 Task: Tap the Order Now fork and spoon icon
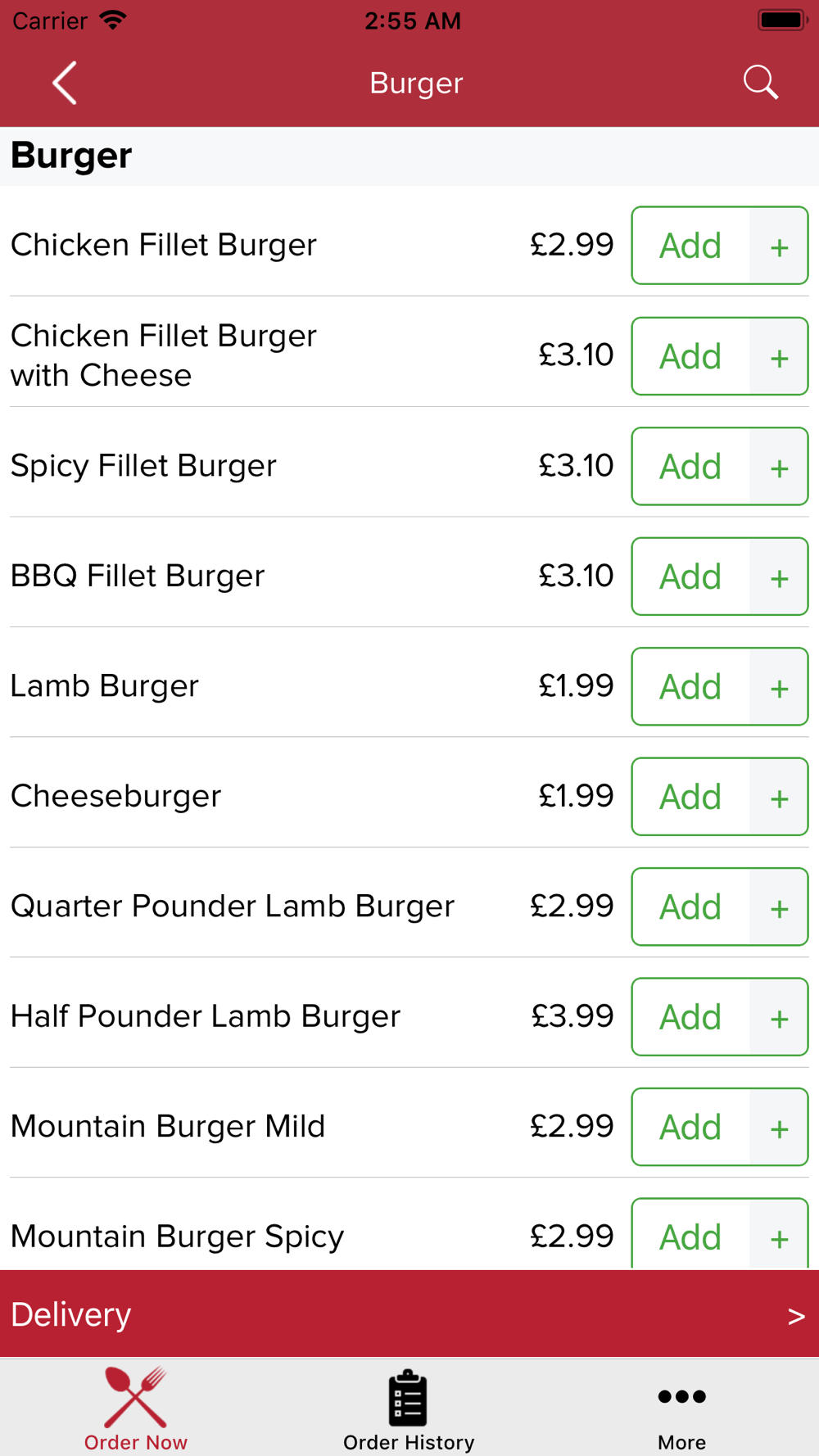click(x=136, y=1397)
